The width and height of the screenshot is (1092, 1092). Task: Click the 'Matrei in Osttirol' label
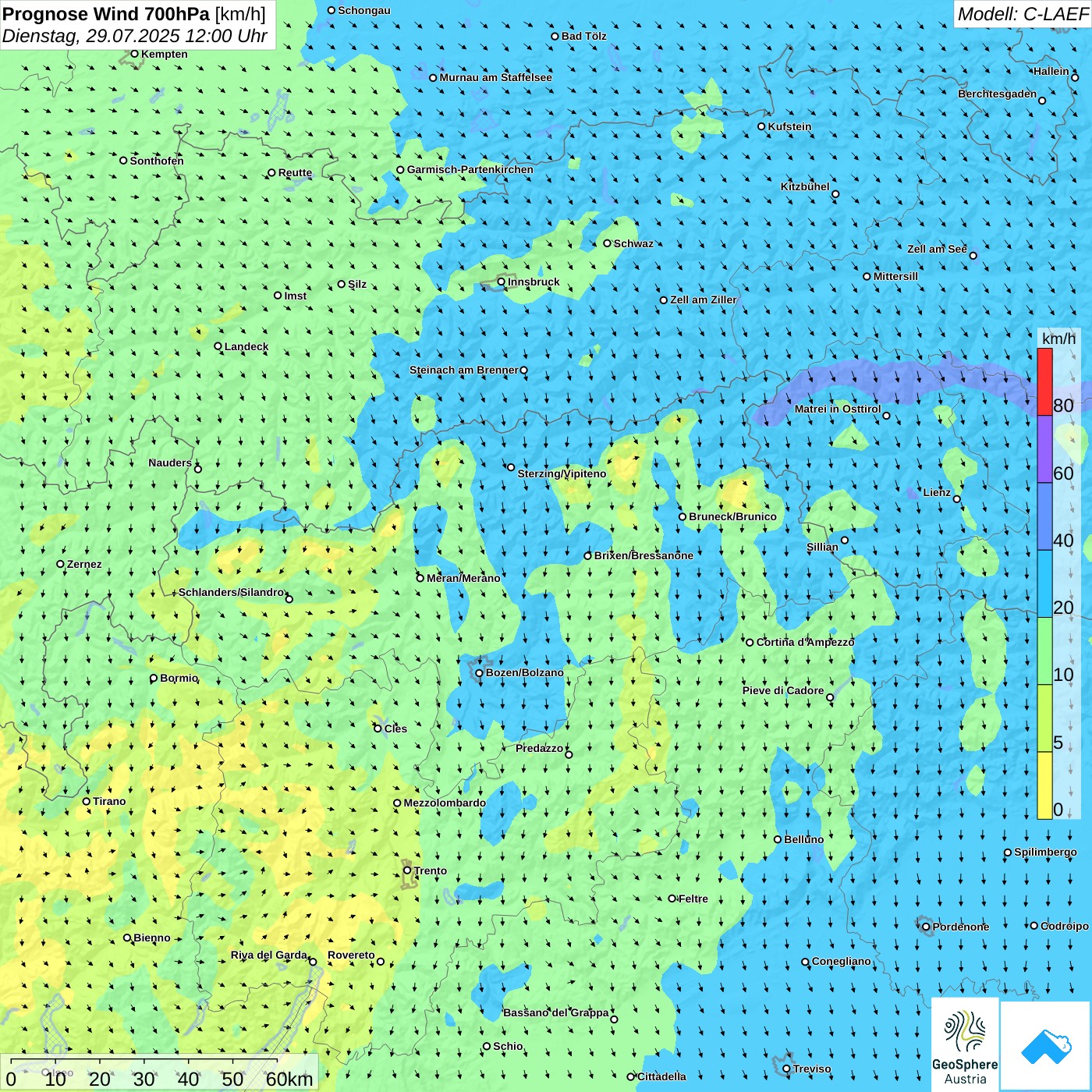(838, 409)
